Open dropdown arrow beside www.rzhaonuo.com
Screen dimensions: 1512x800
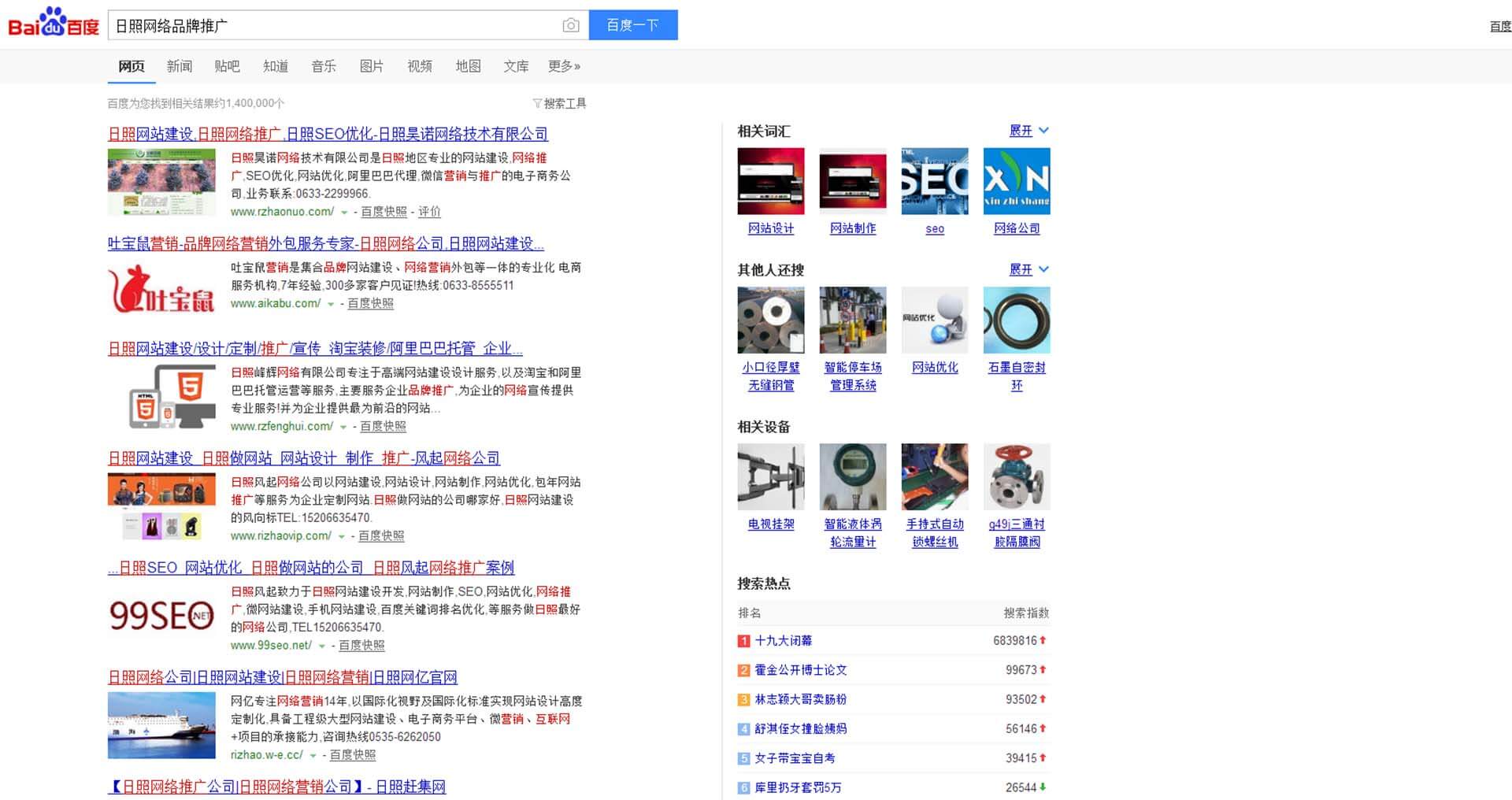coord(344,213)
